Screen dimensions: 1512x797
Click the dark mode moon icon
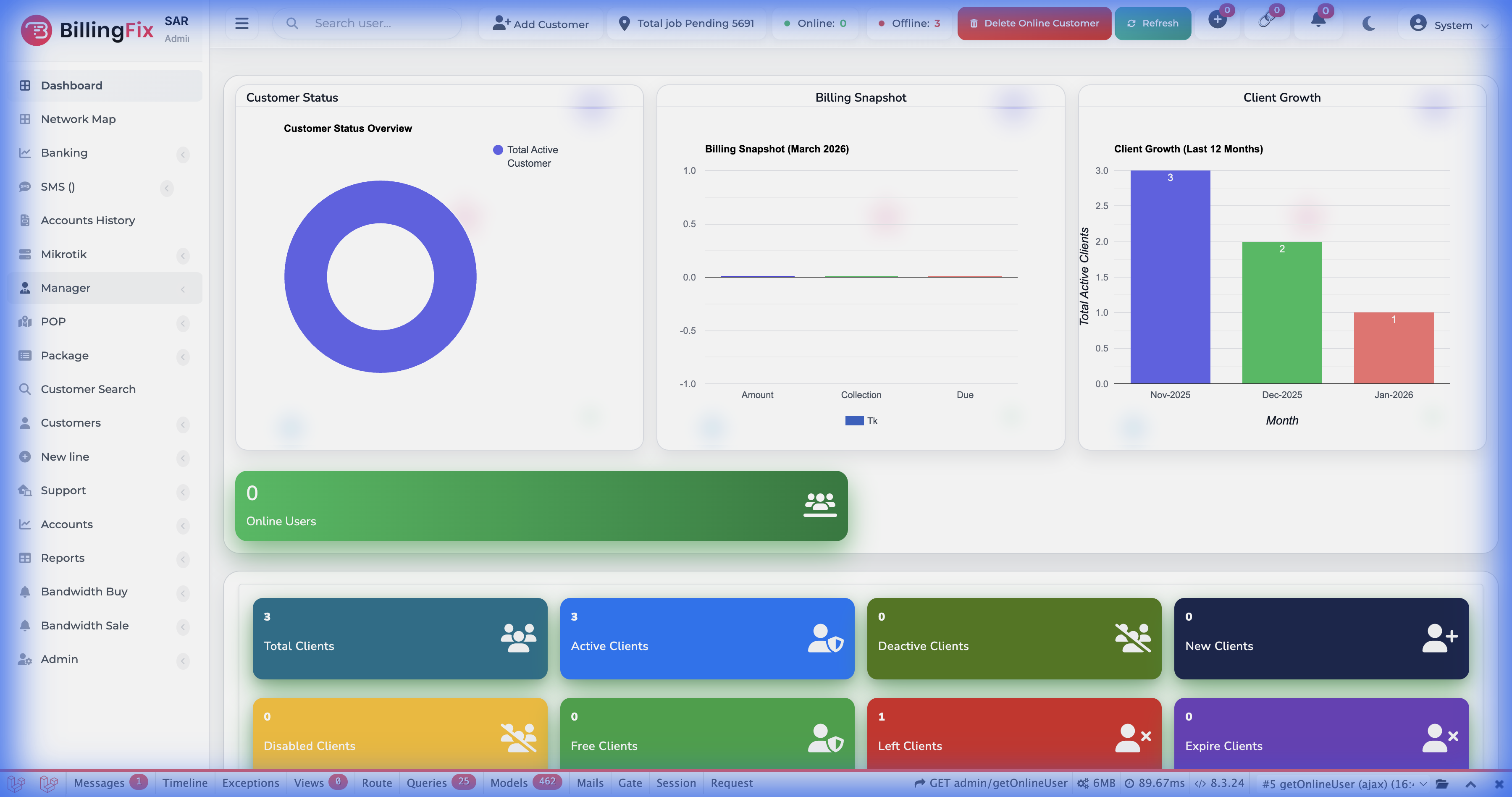(x=1369, y=24)
